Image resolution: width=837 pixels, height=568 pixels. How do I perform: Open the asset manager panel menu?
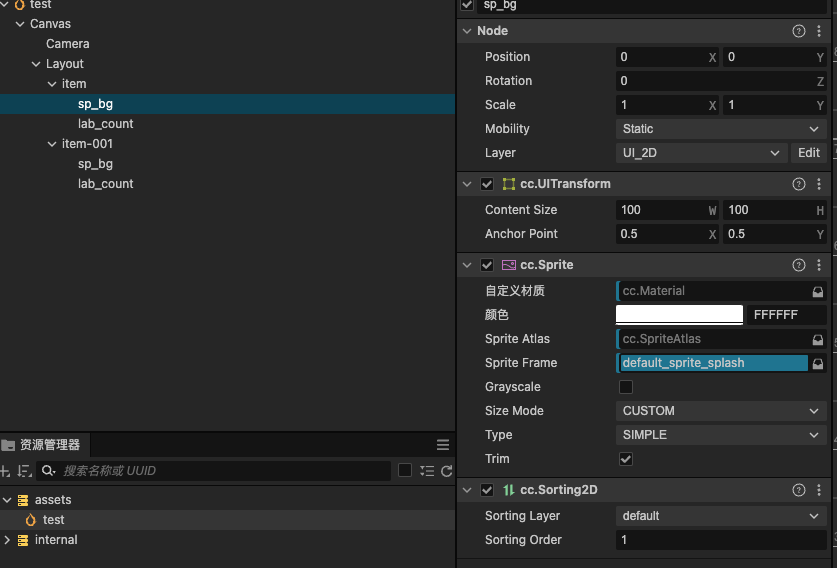tap(443, 445)
